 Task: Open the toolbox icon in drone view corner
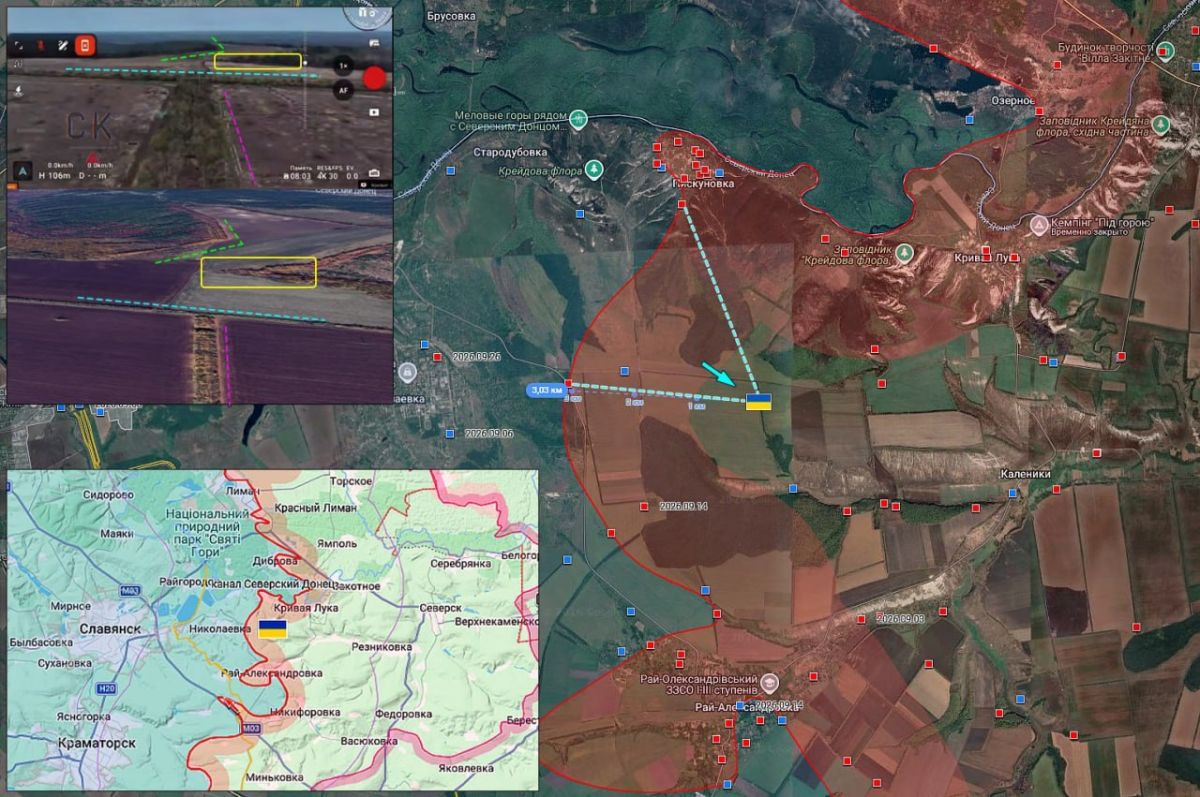[374, 173]
